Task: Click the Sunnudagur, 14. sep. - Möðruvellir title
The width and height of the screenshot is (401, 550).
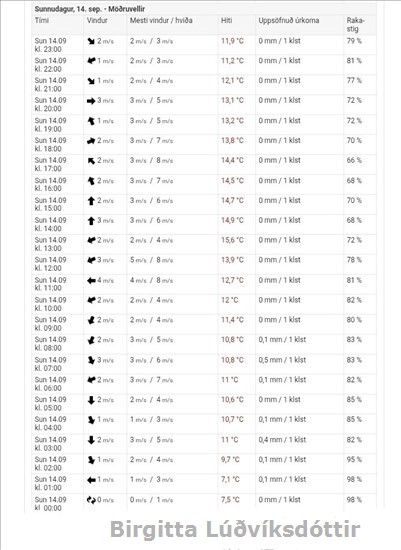Action: point(89,9)
